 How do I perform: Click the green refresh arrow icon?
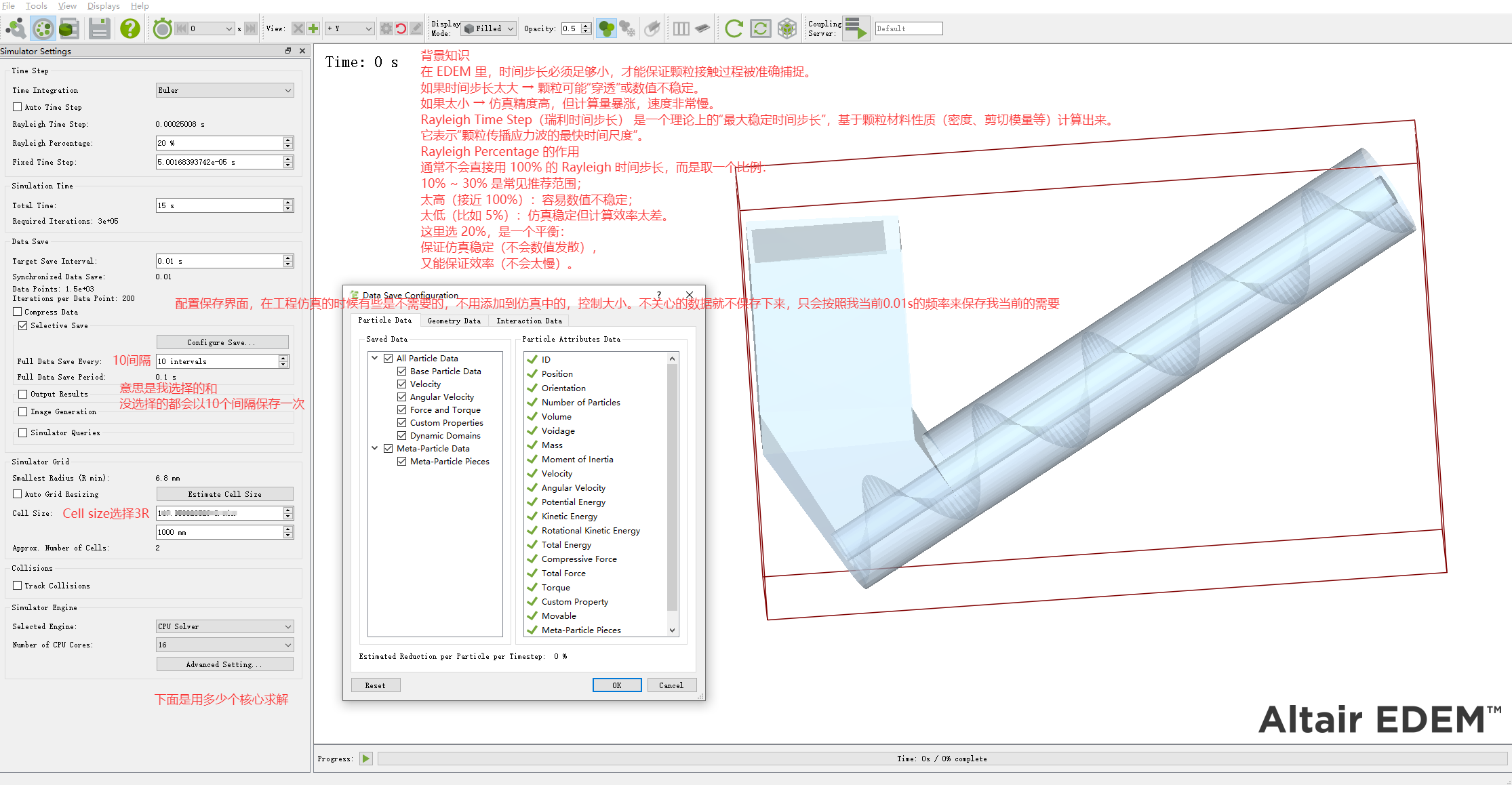pos(733,28)
